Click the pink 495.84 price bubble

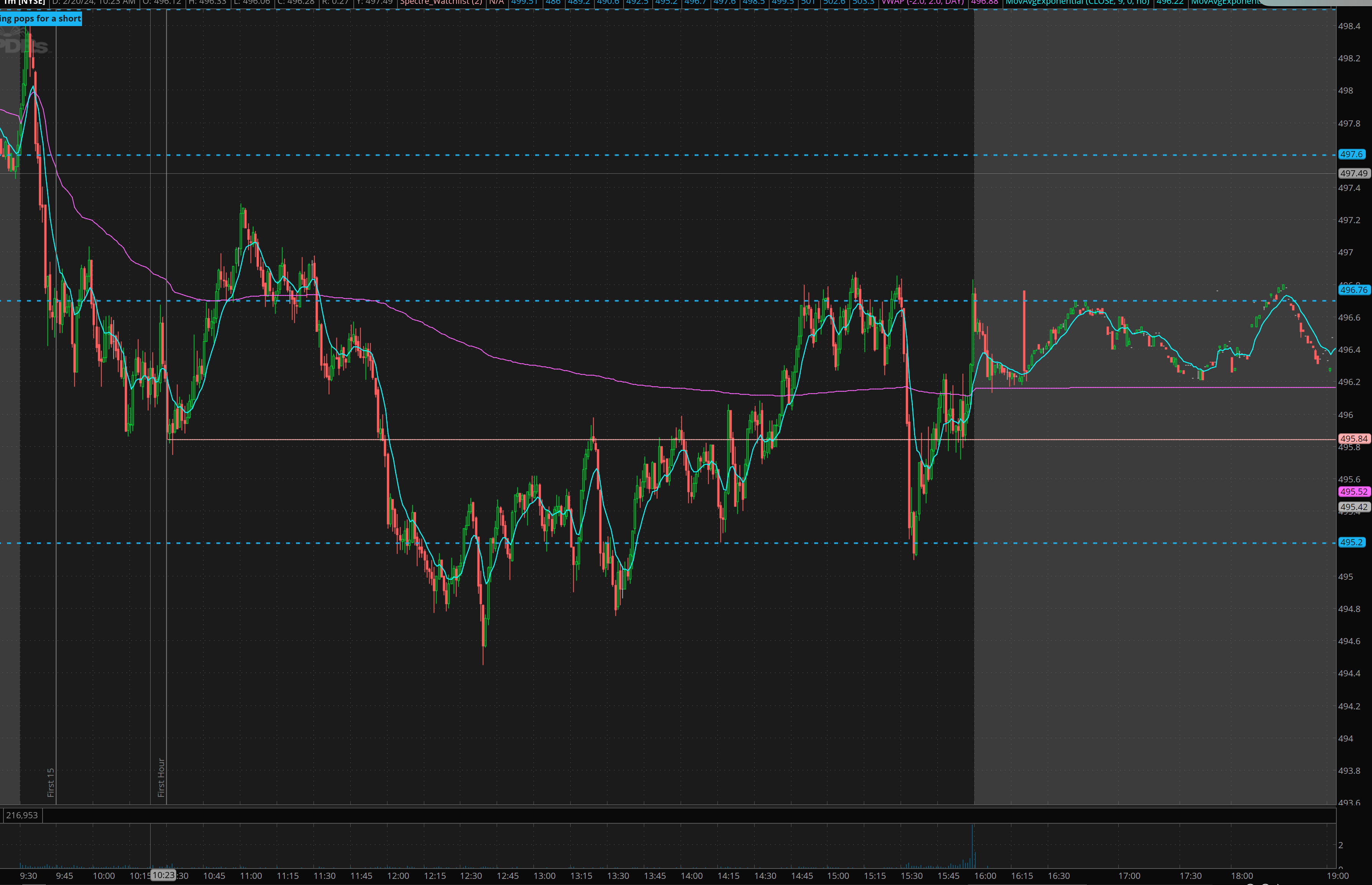(x=1354, y=439)
